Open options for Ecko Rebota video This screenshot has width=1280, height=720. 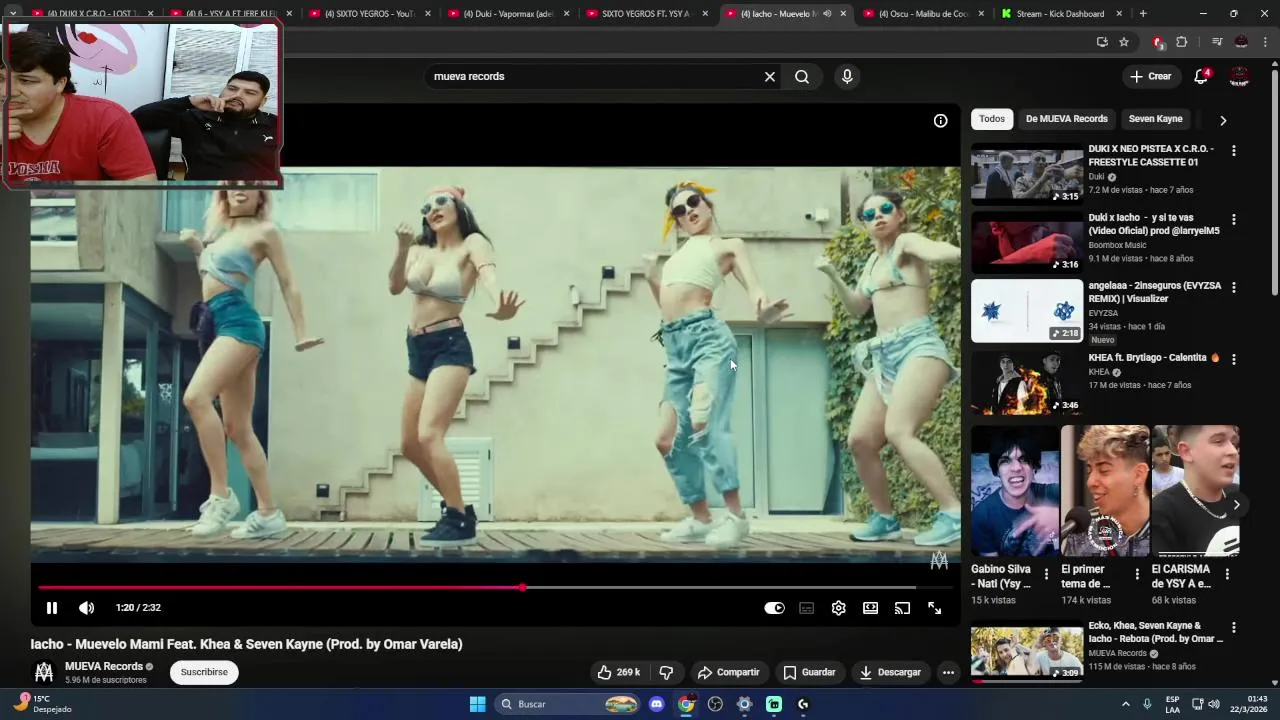pos(1233,628)
